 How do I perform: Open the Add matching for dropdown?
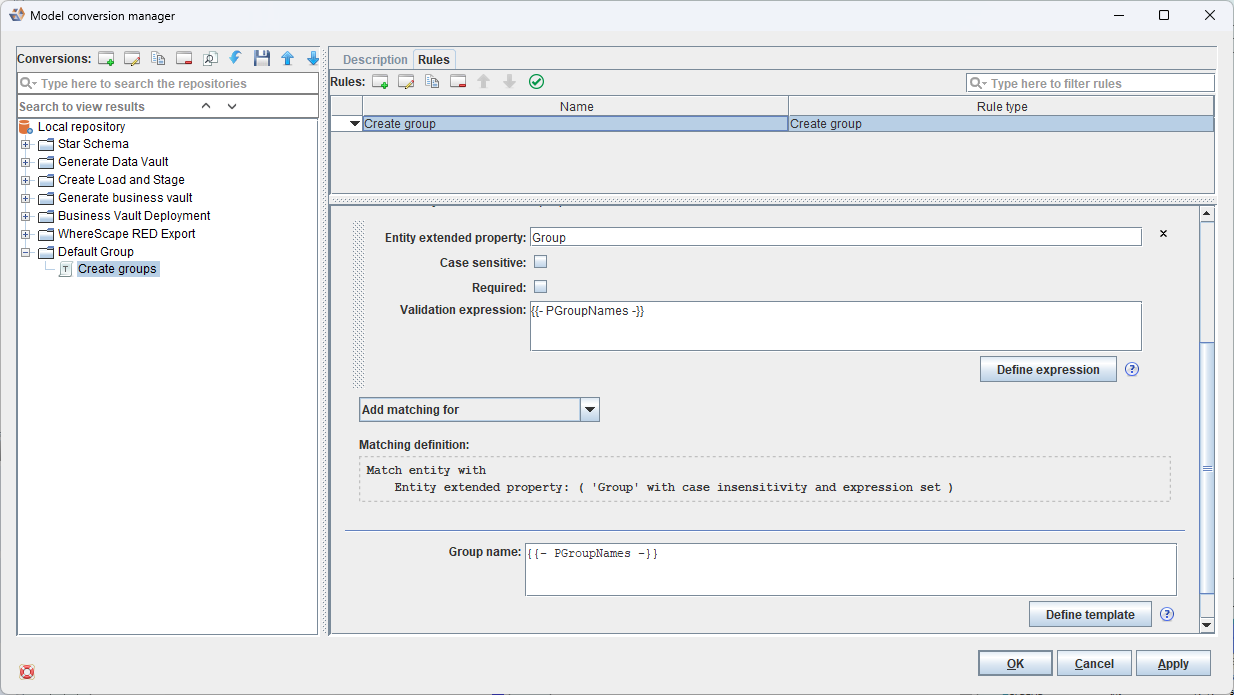pos(590,410)
